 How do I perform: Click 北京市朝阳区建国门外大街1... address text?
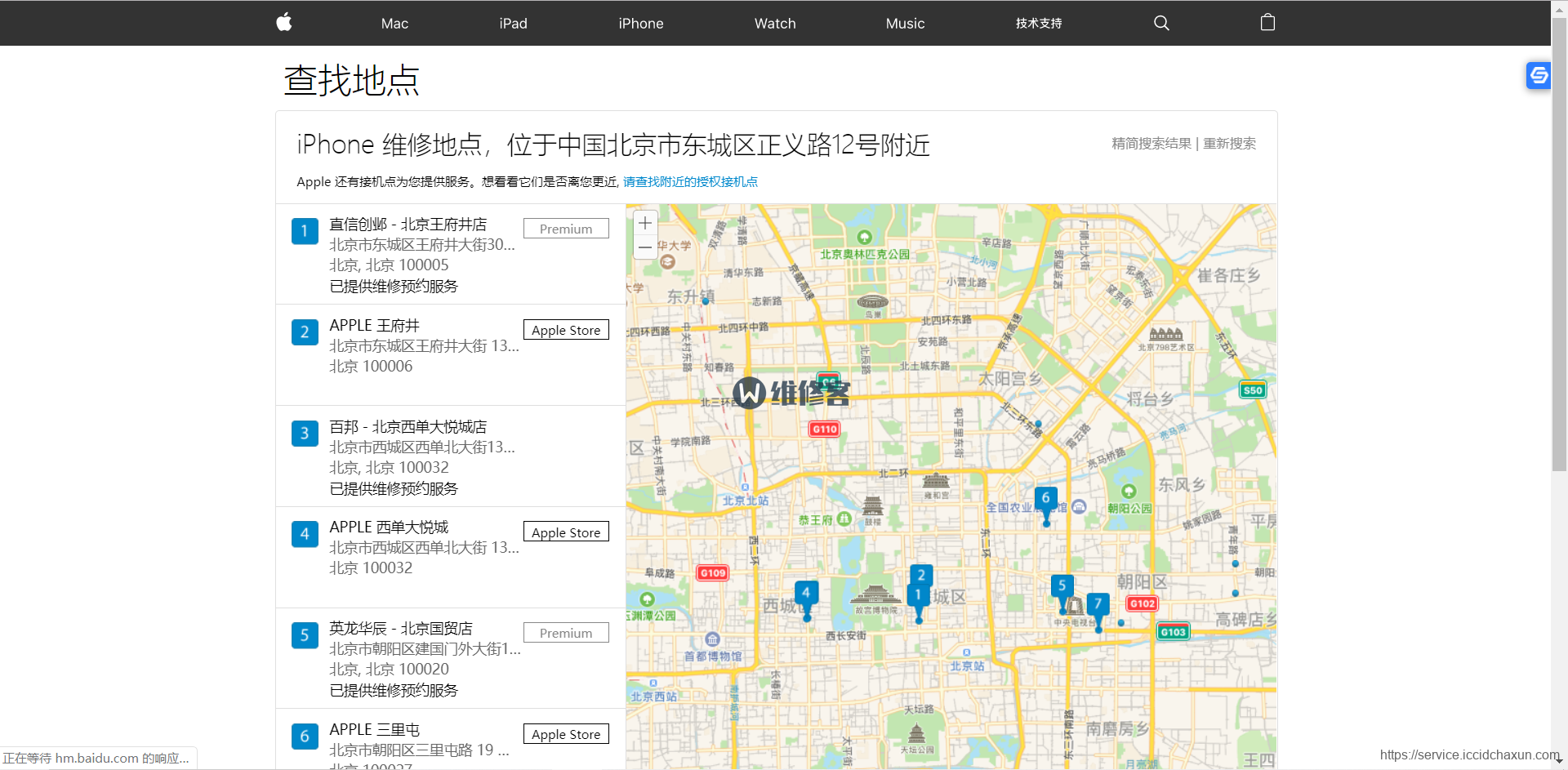425,649
